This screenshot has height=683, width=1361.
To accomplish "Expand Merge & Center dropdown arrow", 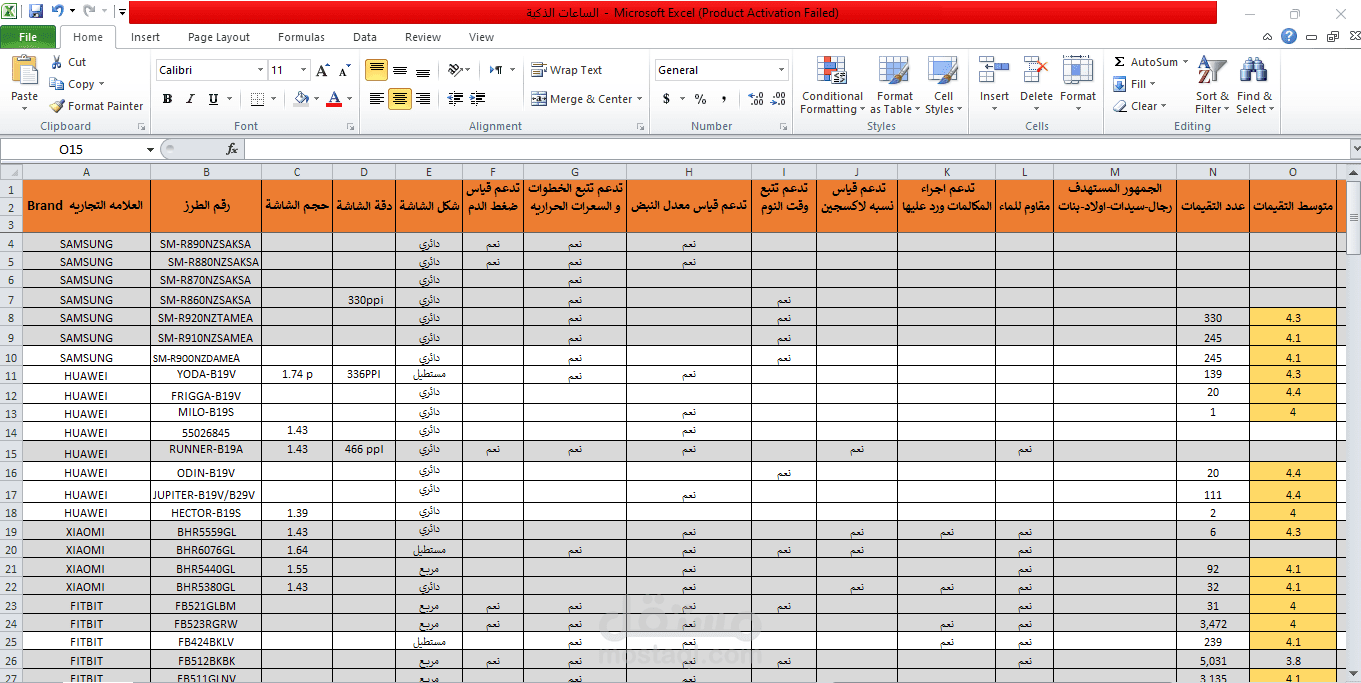I will 641,99.
